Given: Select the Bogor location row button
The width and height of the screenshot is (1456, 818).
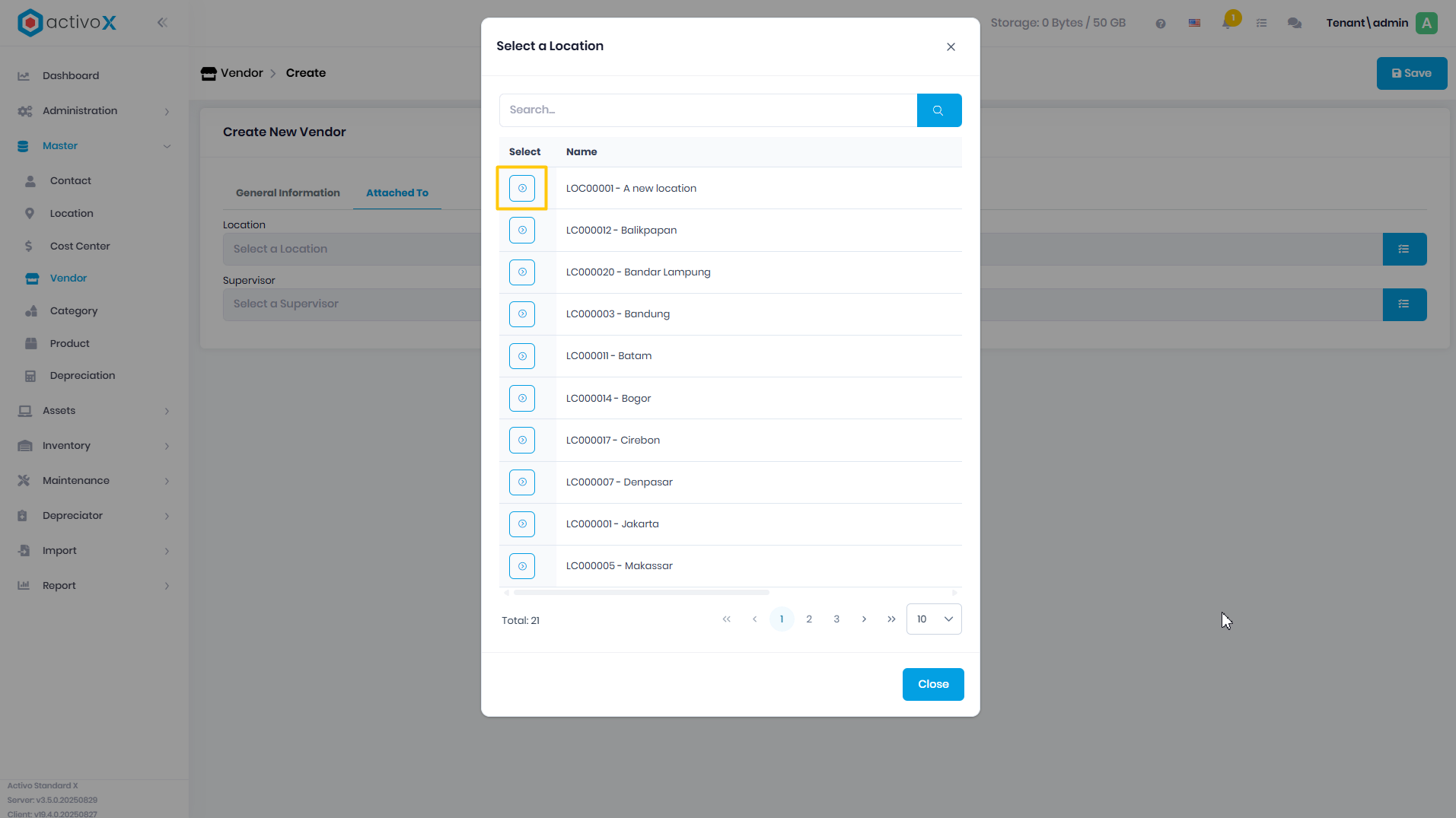Looking at the screenshot, I should tap(522, 398).
